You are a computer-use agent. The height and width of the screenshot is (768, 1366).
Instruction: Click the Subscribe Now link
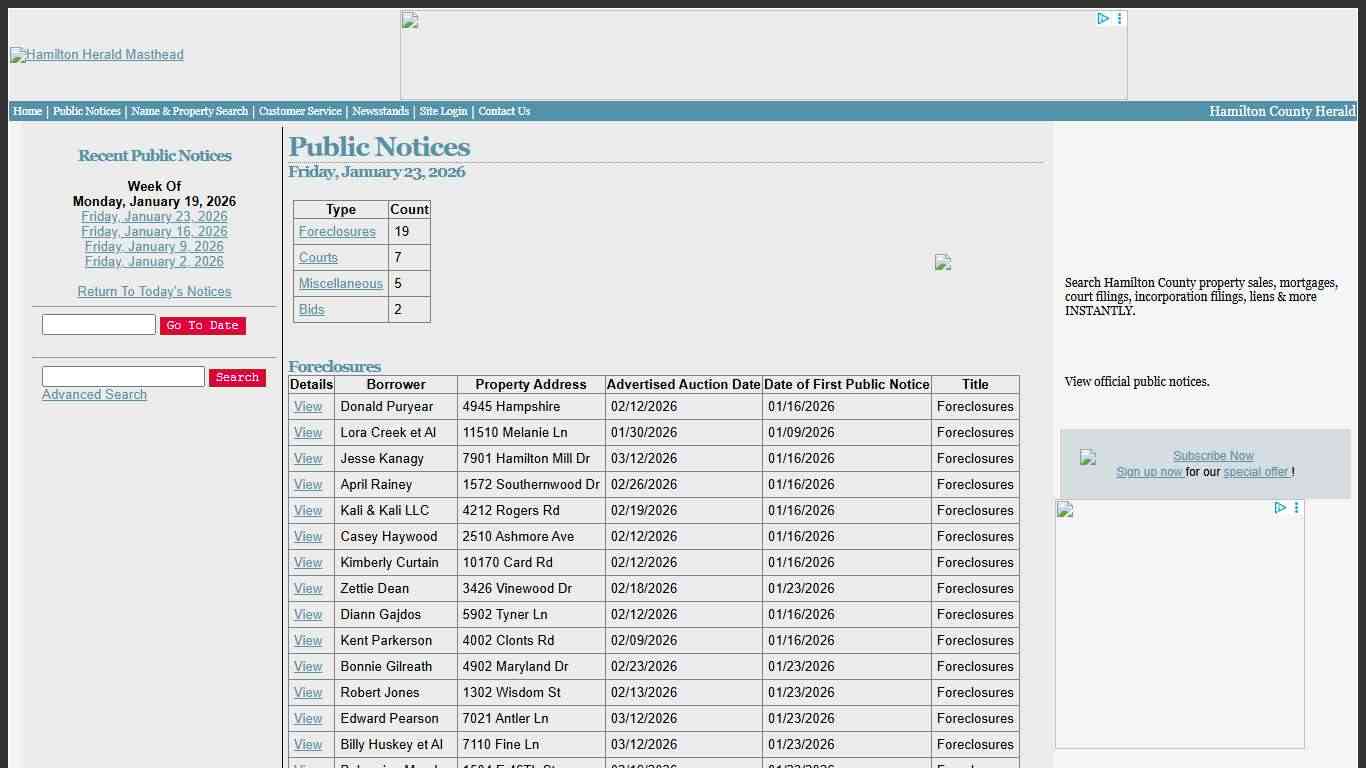click(1212, 456)
